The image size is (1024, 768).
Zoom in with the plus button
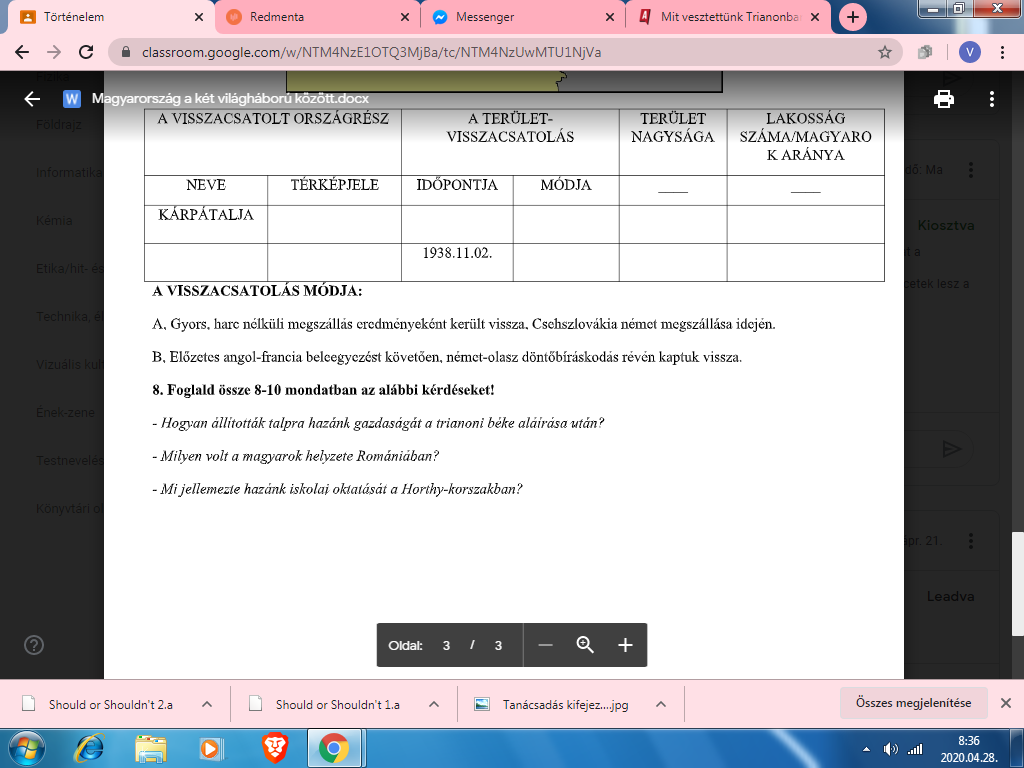tap(626, 645)
